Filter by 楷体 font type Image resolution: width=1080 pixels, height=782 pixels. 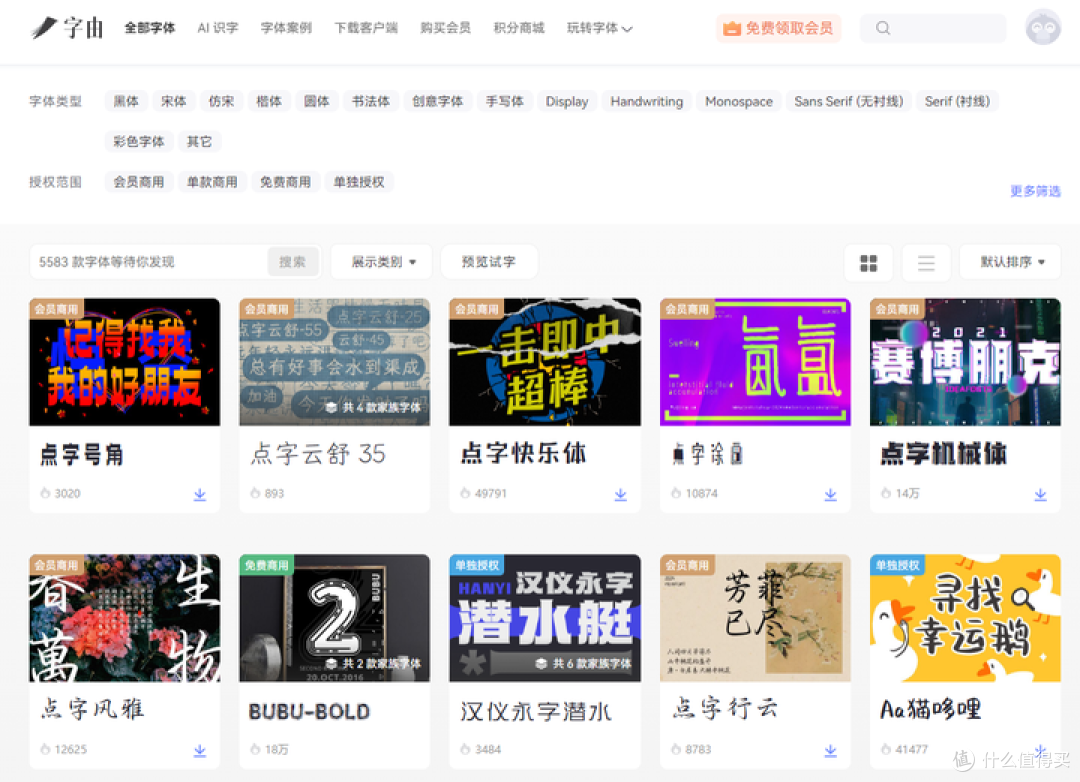pos(269,101)
